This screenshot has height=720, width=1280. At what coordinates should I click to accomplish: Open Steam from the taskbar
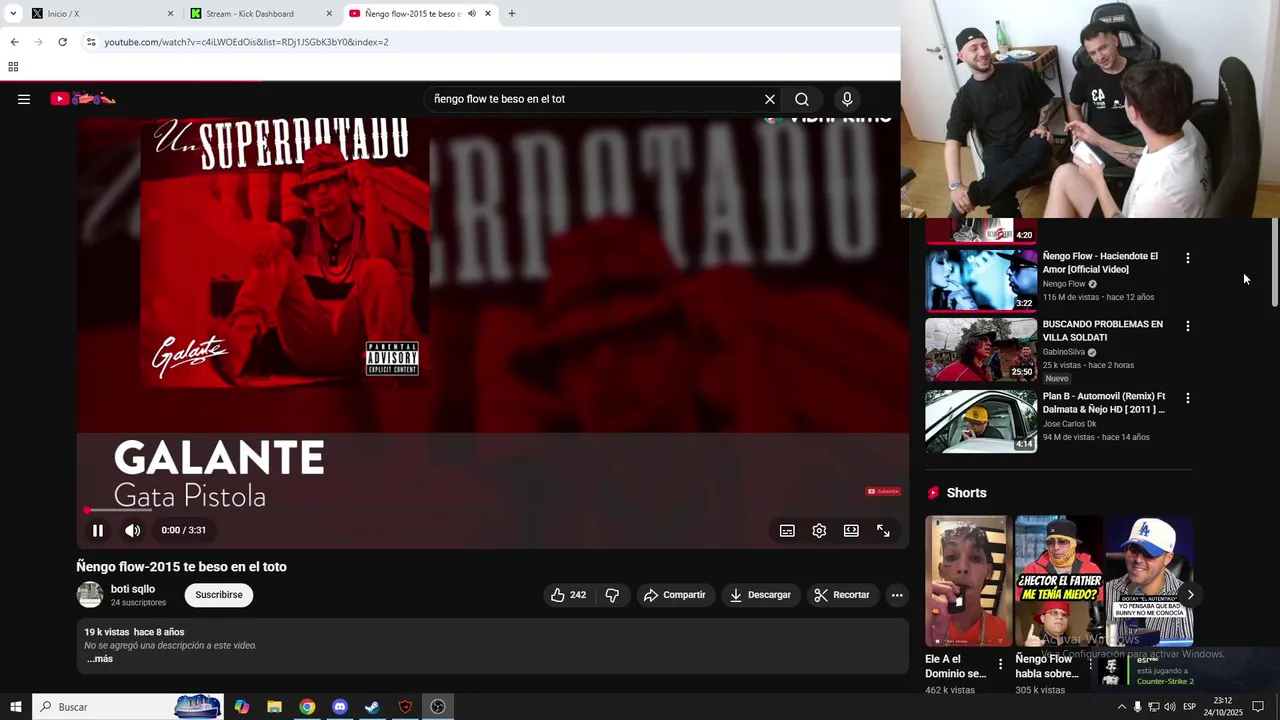(372, 707)
